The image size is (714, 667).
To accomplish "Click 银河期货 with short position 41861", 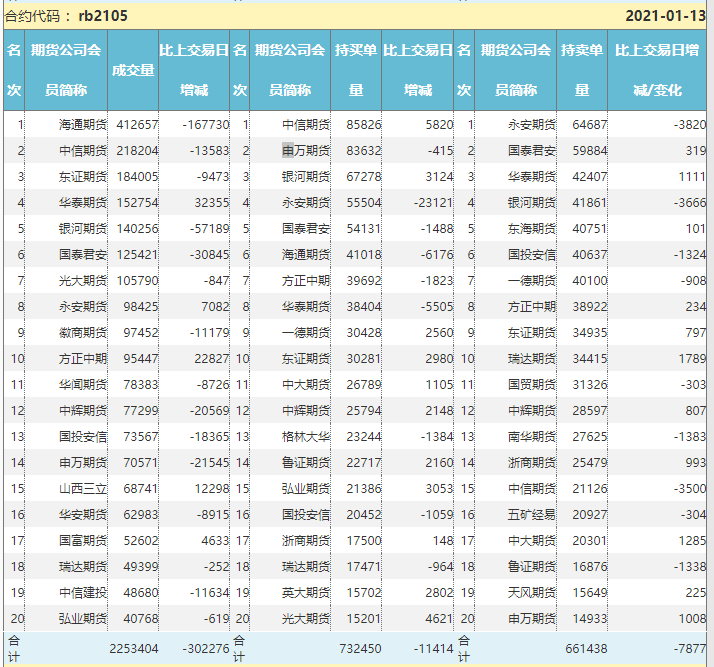I will (532, 202).
